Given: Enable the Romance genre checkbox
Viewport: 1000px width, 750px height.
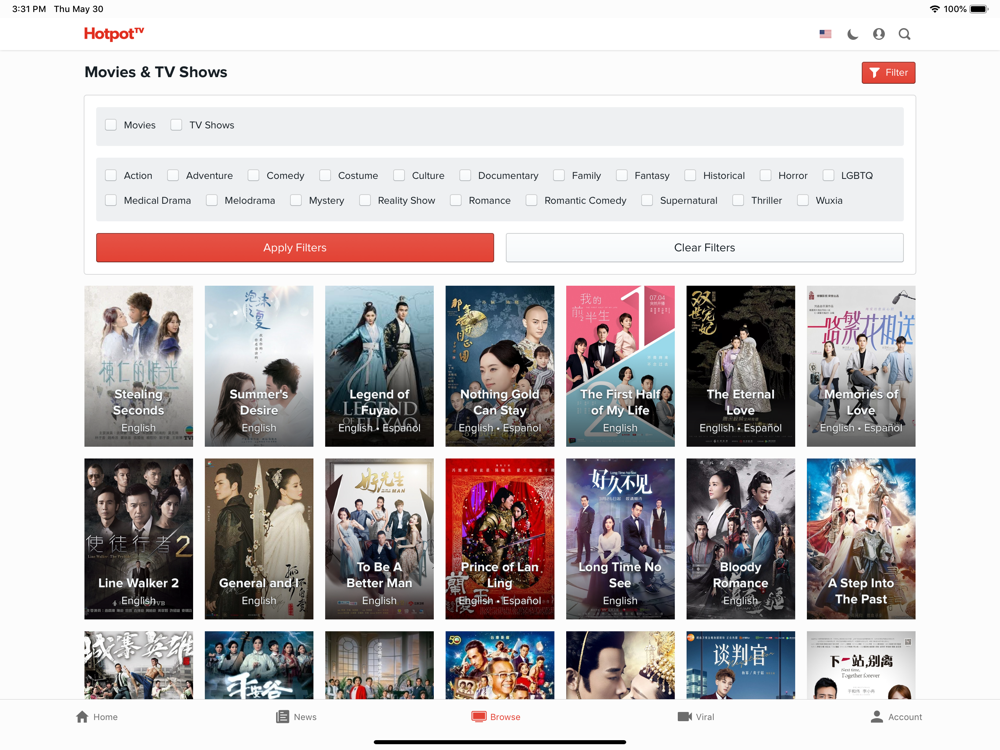Looking at the screenshot, I should click(456, 200).
